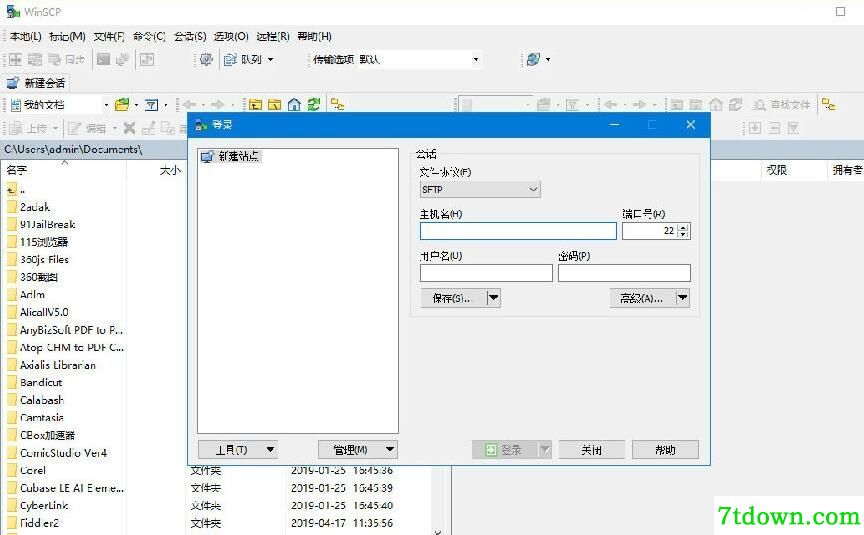Open the Terminal console toolbar icon
Screen dimensions: 864x535
103,59
